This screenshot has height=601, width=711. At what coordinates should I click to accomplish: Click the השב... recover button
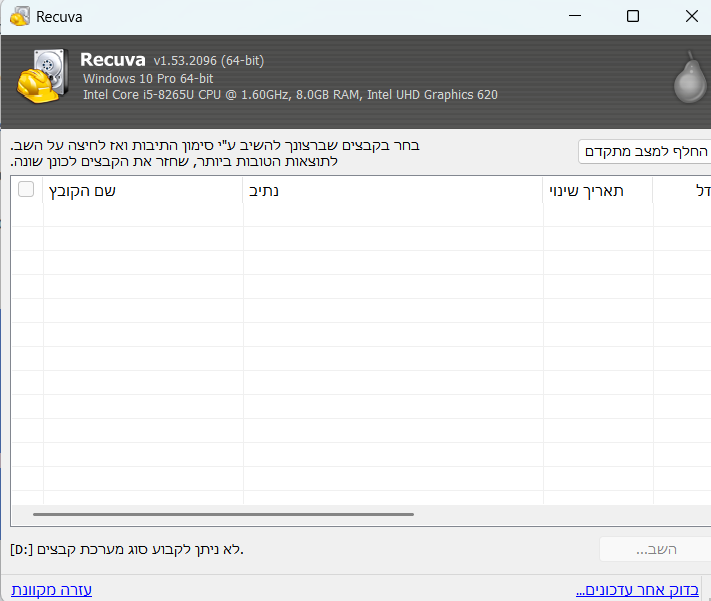tap(655, 550)
